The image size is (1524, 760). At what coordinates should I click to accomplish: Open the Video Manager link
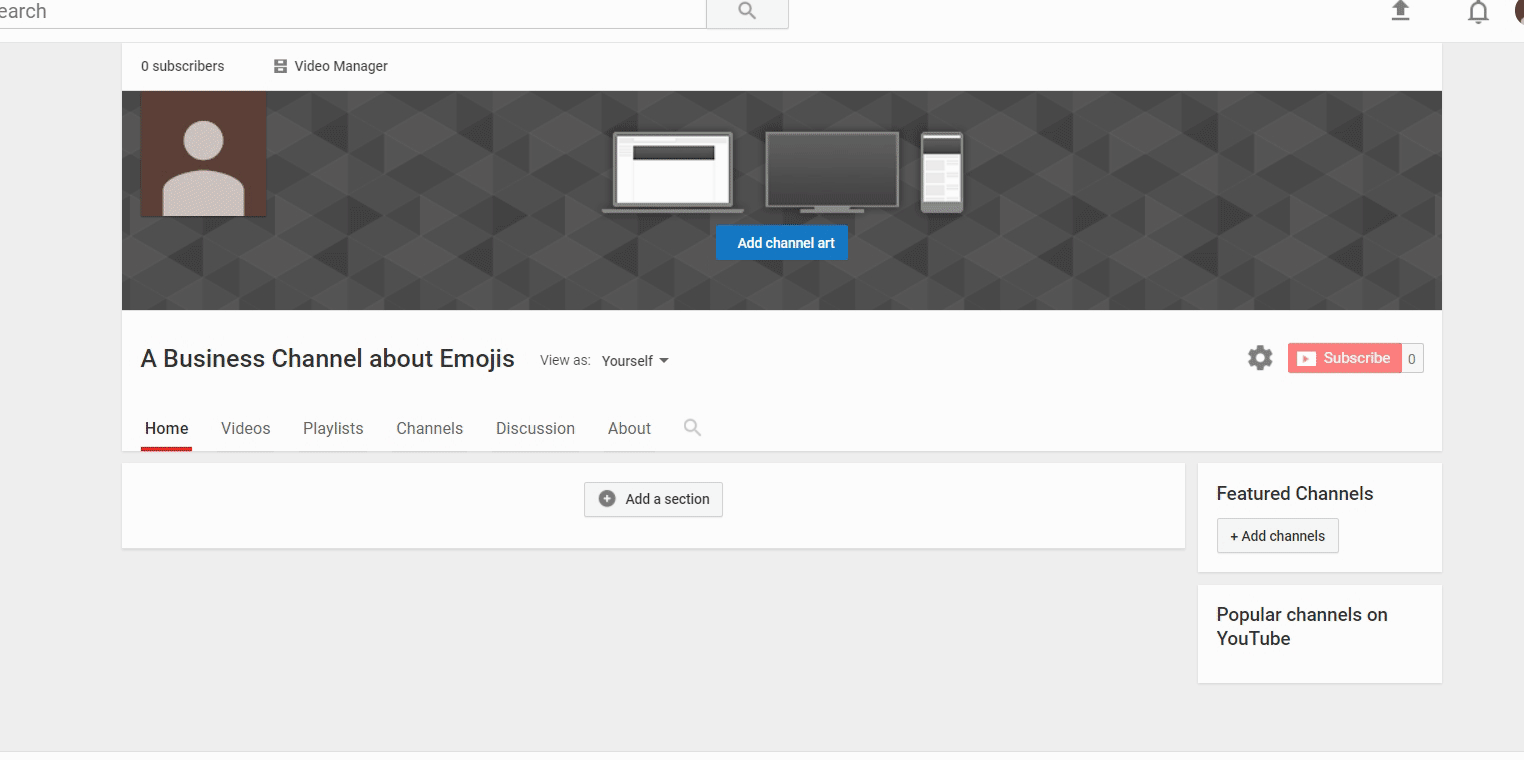(x=331, y=66)
